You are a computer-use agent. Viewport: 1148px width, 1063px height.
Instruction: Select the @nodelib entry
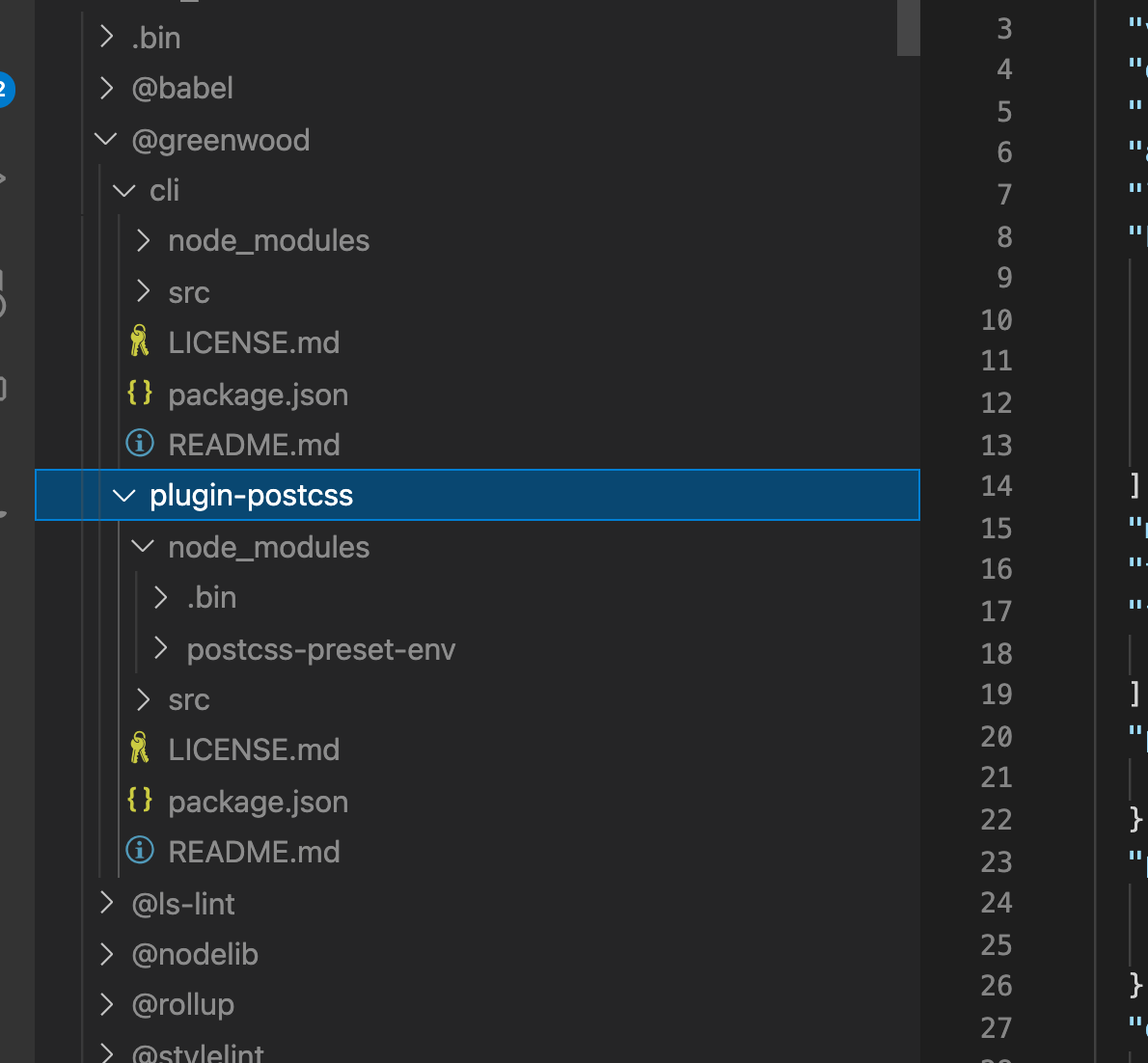tap(195, 954)
